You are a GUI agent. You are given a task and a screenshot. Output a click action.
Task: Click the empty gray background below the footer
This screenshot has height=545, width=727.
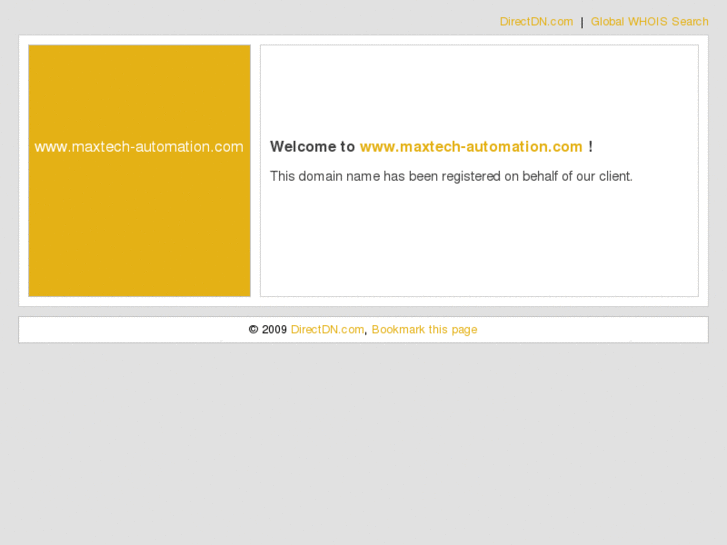(x=364, y=441)
